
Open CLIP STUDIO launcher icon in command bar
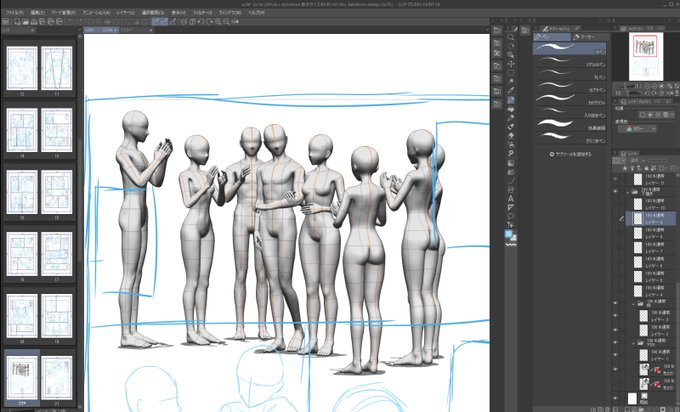(x=6, y=21)
